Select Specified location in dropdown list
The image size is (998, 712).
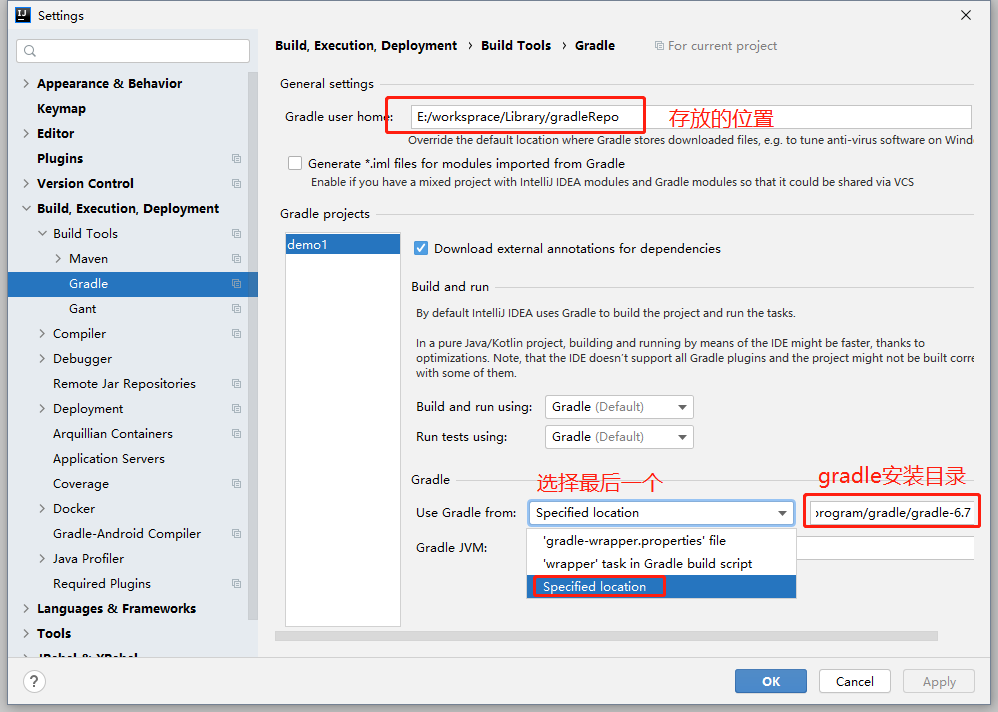661,587
